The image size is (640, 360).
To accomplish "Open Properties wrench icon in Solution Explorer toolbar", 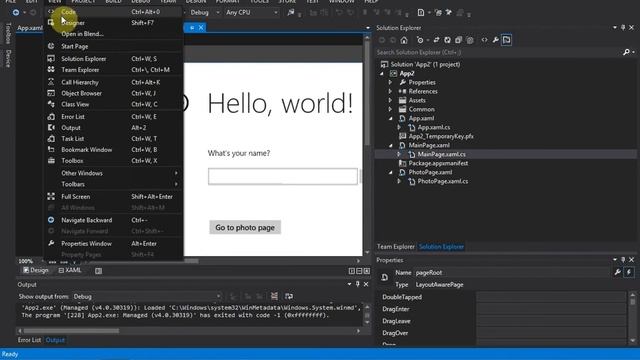I will click(x=496, y=40).
